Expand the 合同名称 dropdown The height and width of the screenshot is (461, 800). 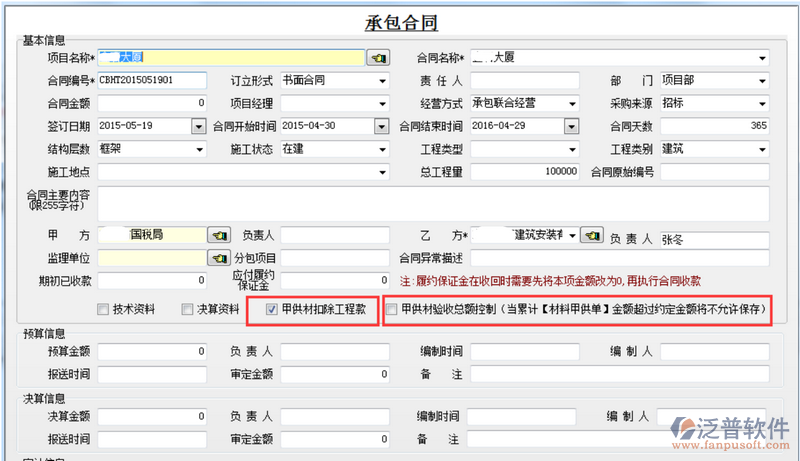click(762, 58)
